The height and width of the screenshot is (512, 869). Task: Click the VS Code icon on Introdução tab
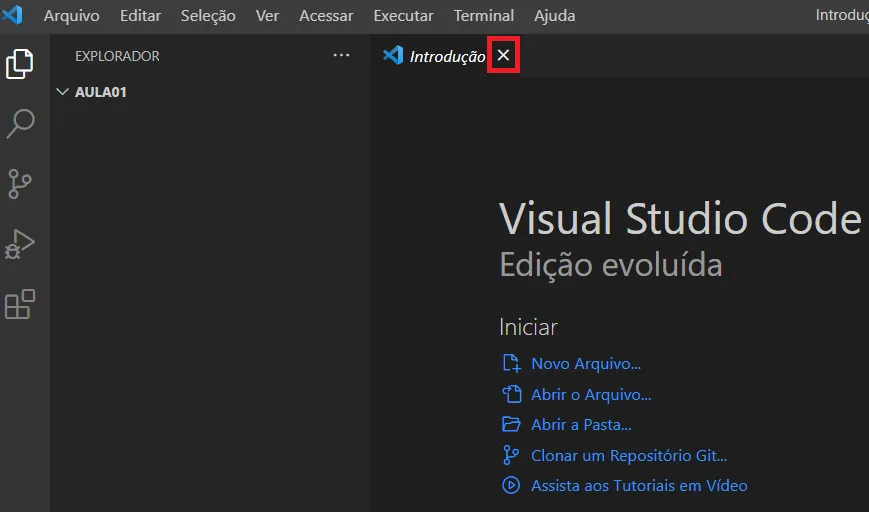[x=393, y=55]
